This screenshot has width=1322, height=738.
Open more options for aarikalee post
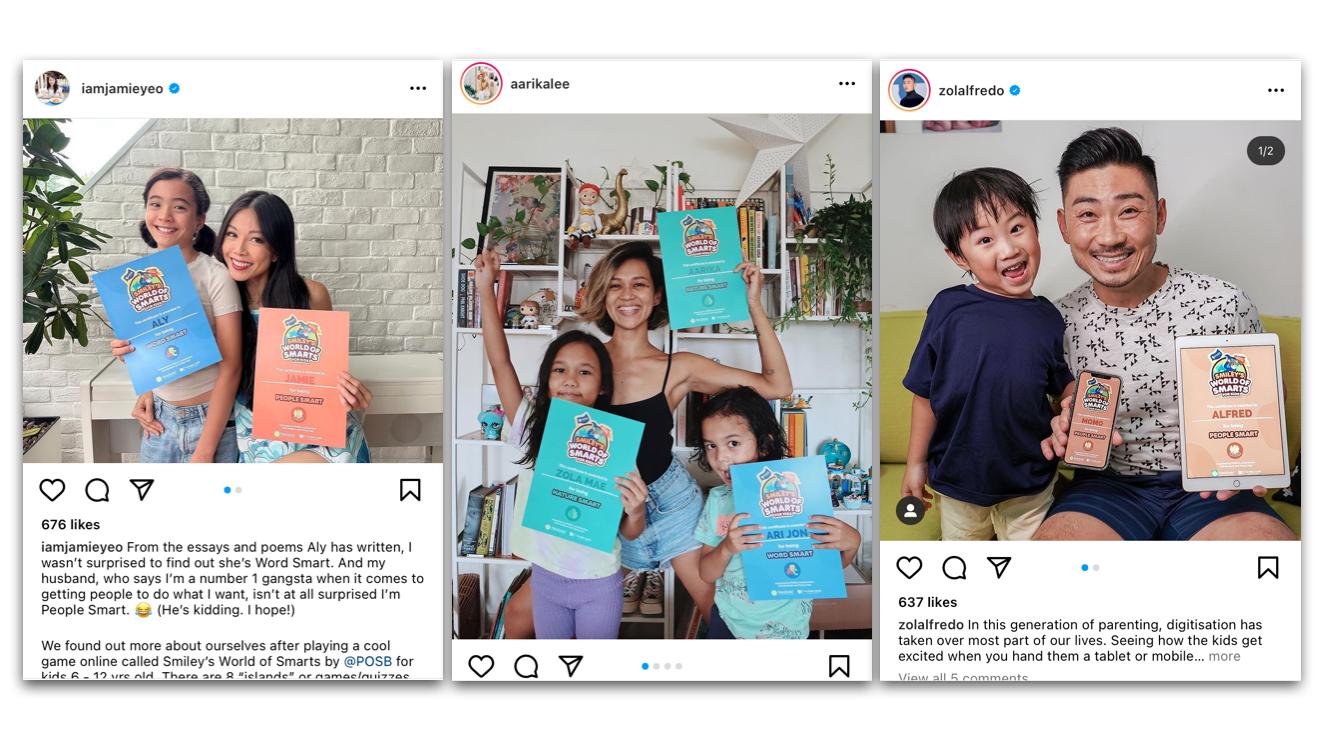pos(847,84)
